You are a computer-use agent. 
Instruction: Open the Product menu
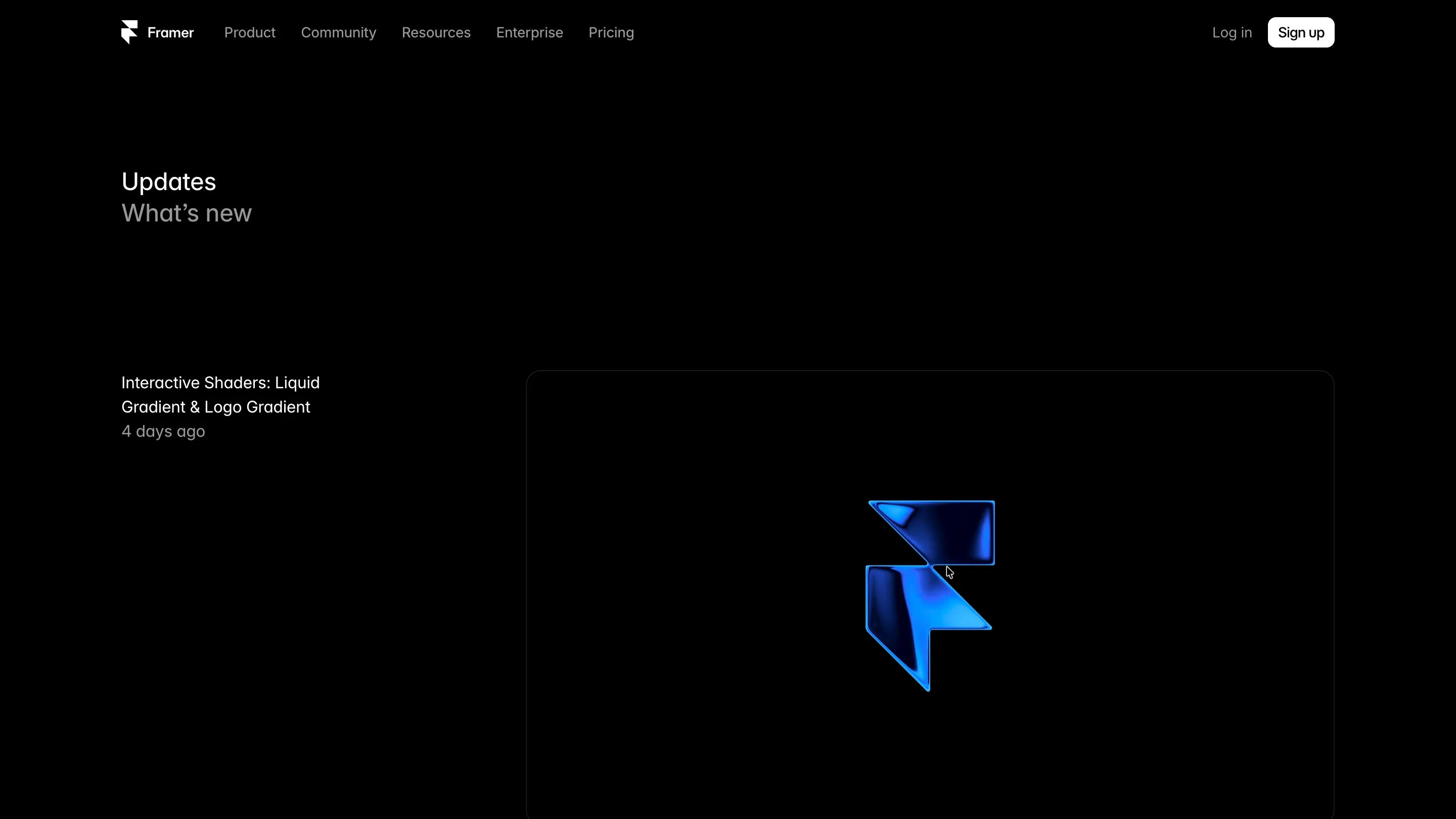coord(250,33)
